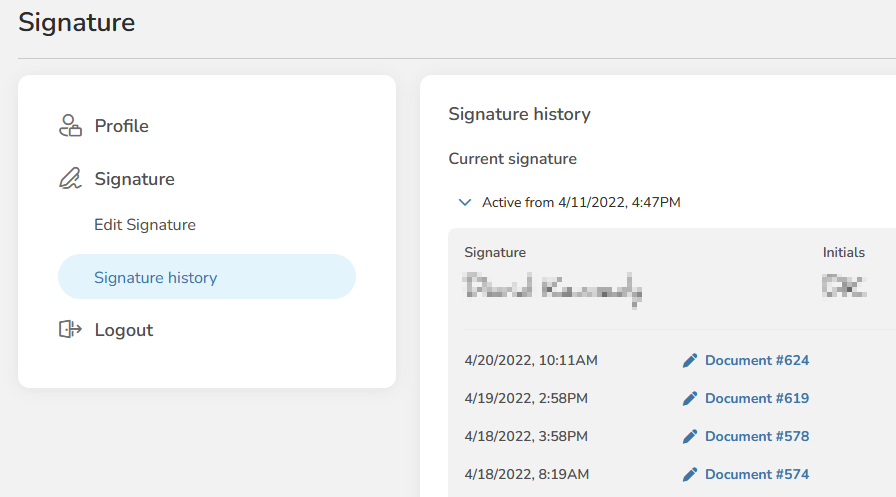Log out using the Logout item
Image resolution: width=896 pixels, height=497 pixels.
[124, 330]
